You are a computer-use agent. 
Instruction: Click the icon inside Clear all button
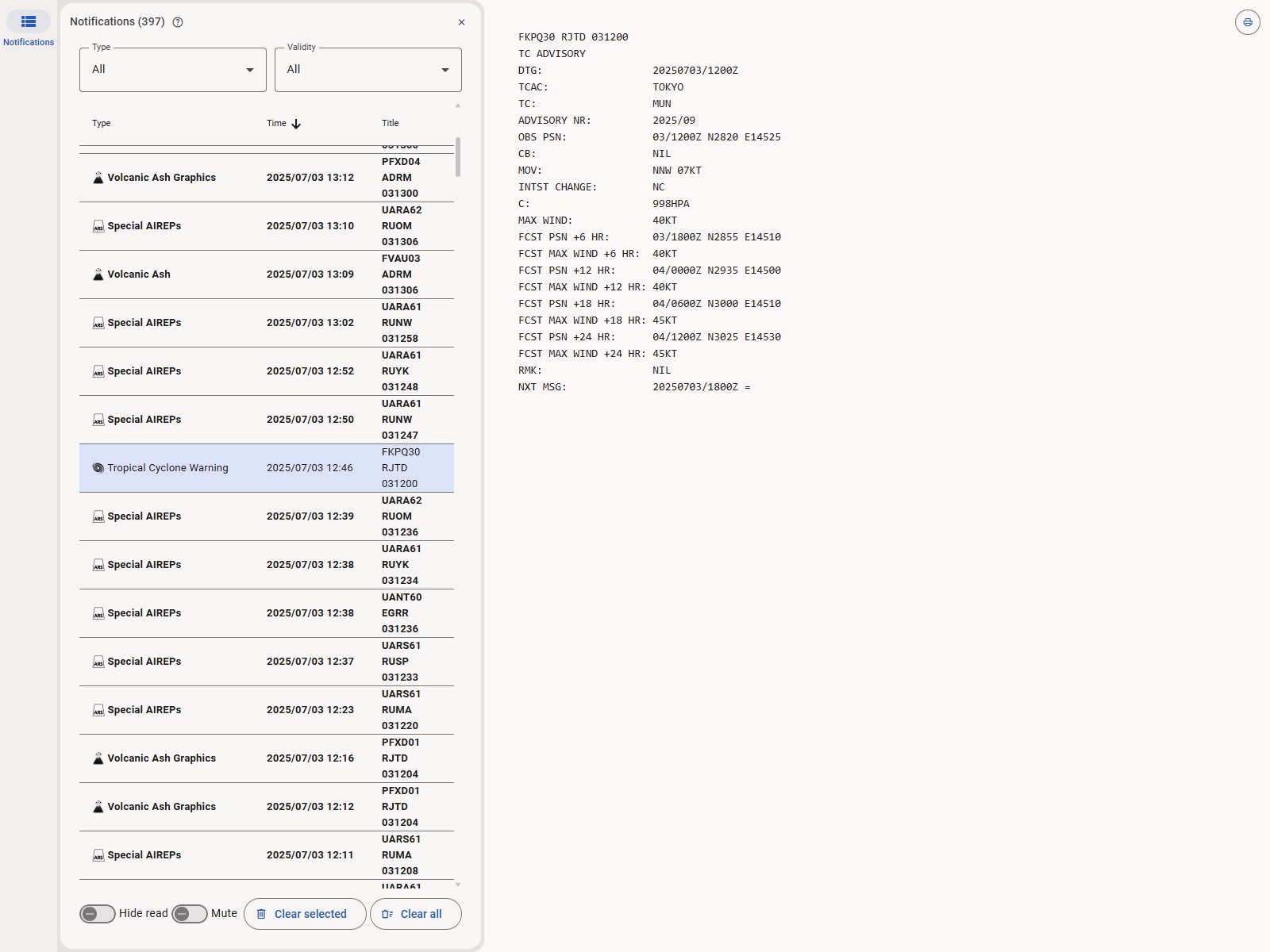(x=387, y=914)
